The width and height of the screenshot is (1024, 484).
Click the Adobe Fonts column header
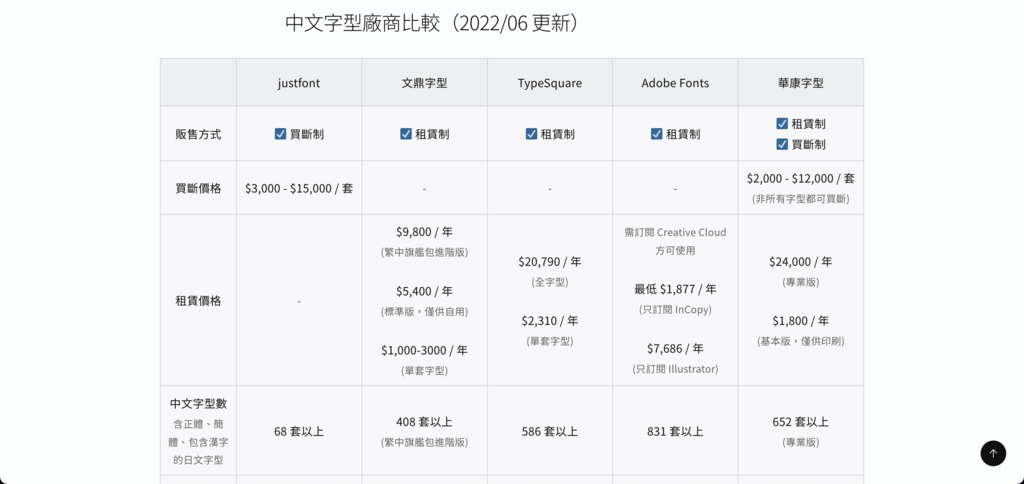pos(675,83)
